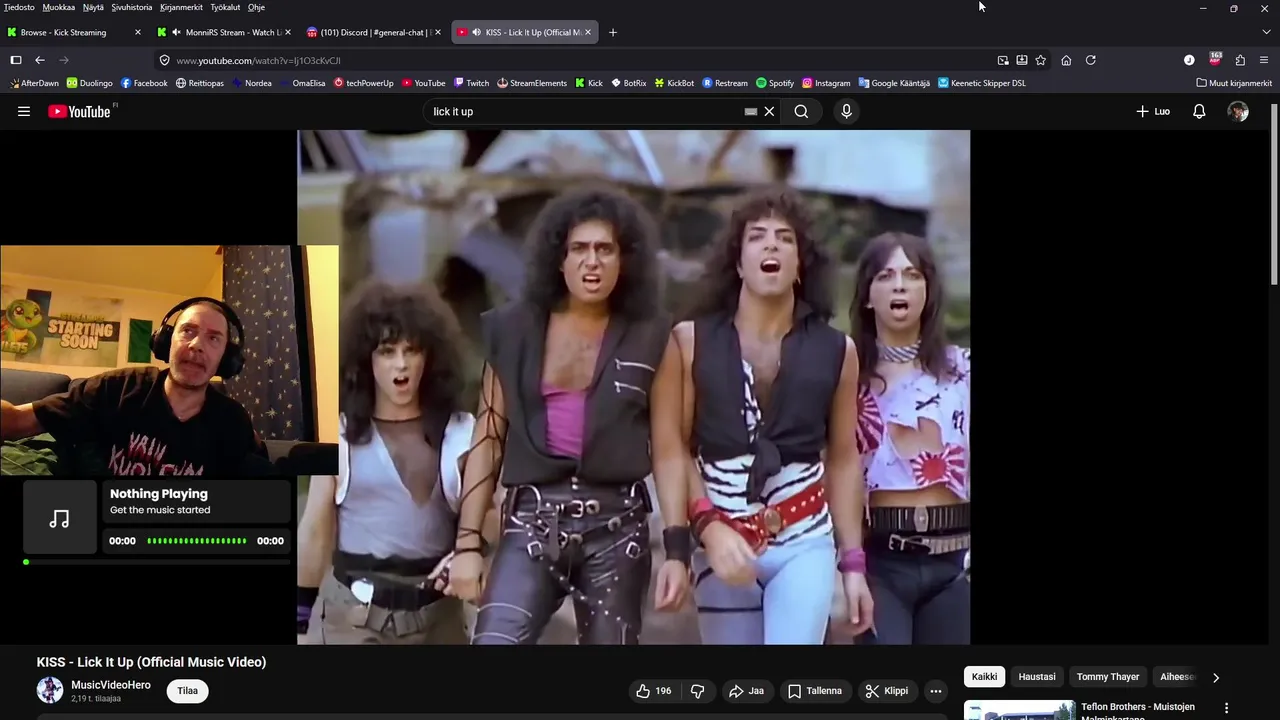Viewport: 1280px width, 720px height.
Task: Switch to Discord general-chat tab
Action: 374,32
